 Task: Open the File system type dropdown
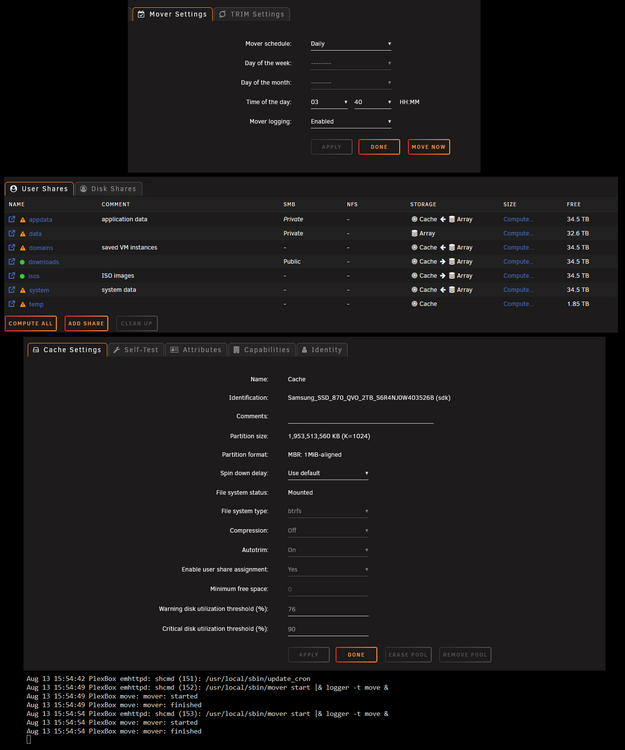coord(328,511)
